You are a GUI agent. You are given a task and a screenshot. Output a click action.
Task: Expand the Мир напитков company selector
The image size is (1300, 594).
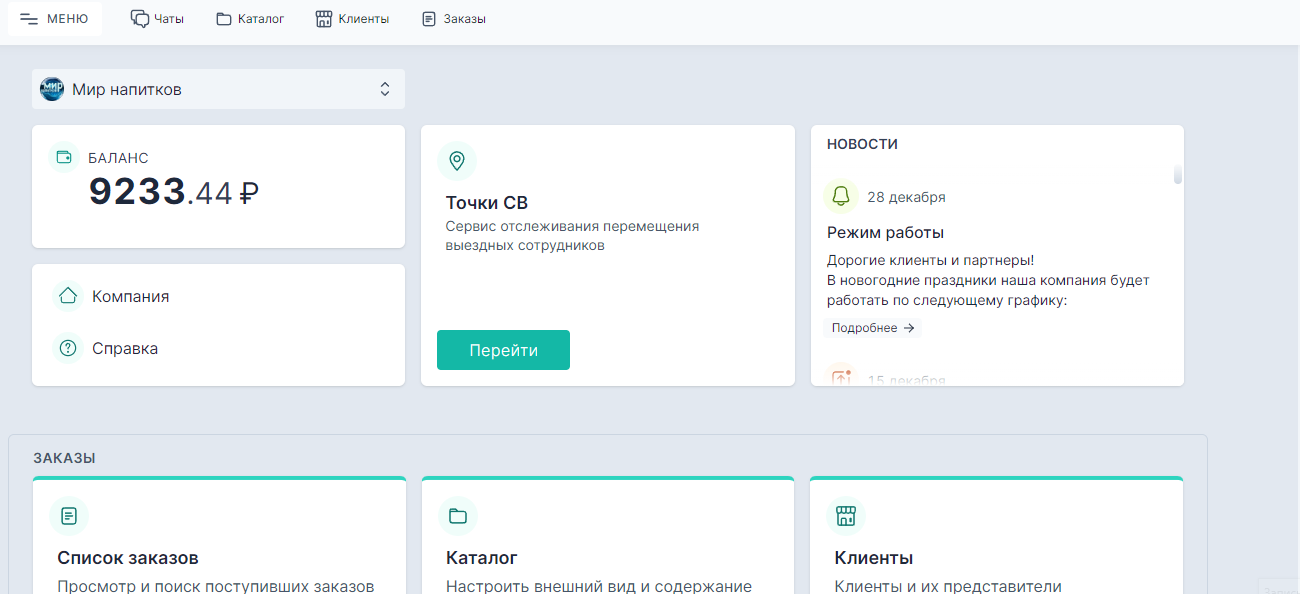click(x=384, y=88)
